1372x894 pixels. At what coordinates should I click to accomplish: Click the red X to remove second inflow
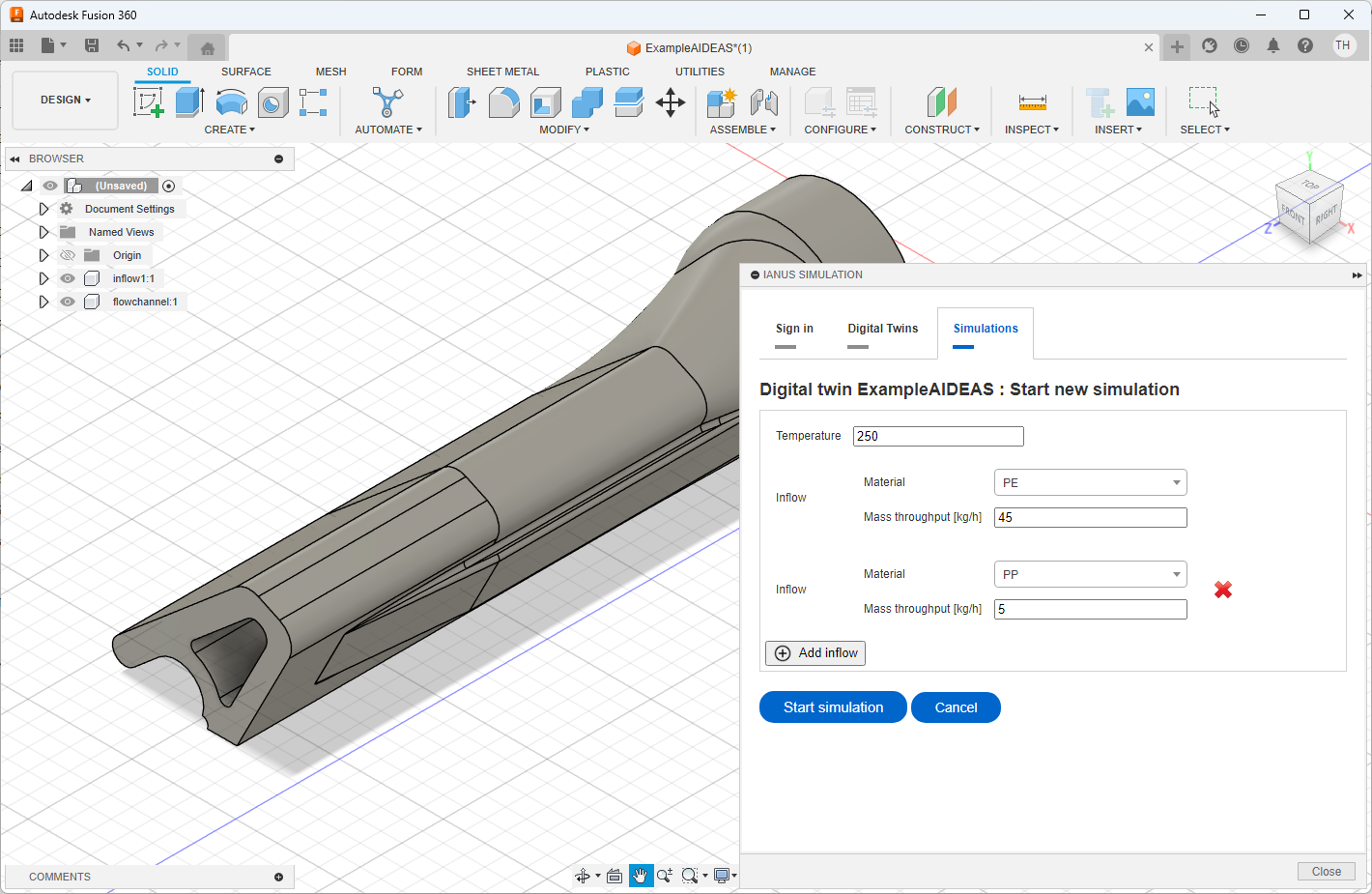(x=1223, y=590)
